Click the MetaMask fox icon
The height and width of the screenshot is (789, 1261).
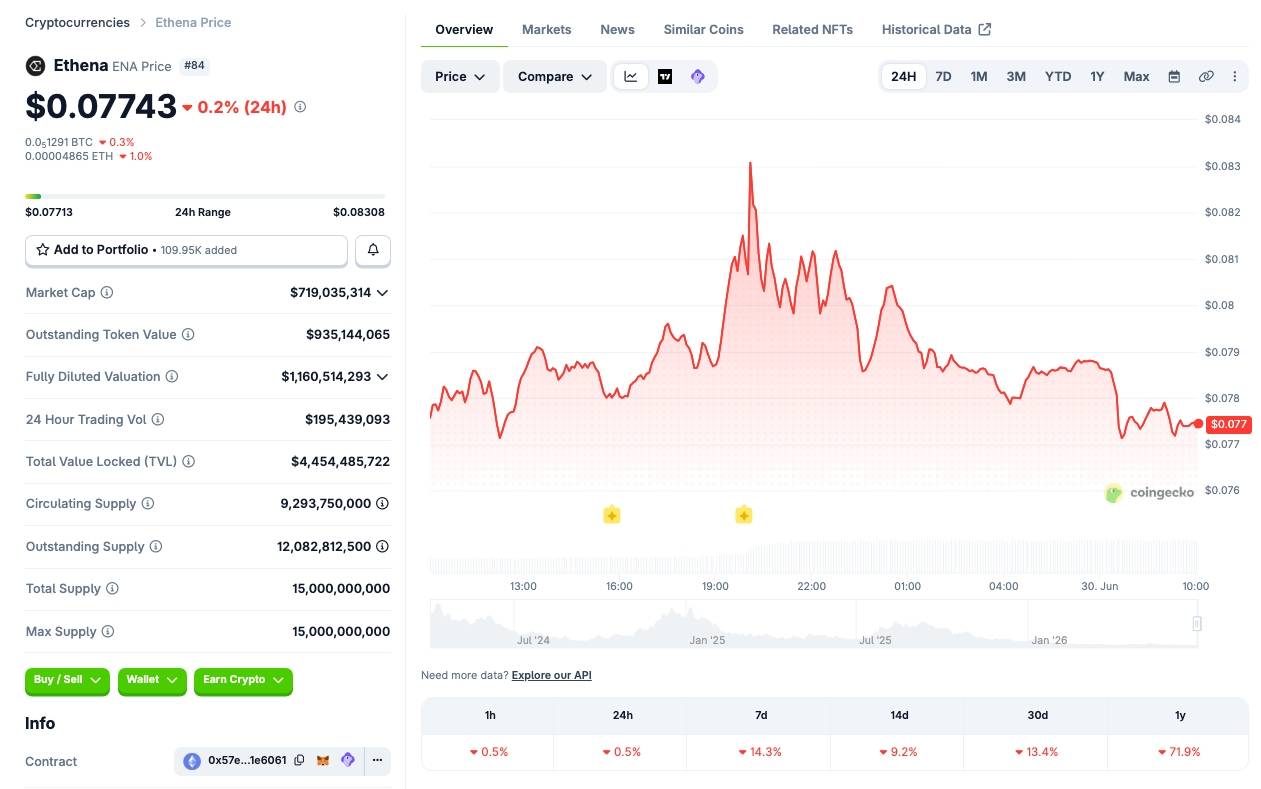coord(323,761)
